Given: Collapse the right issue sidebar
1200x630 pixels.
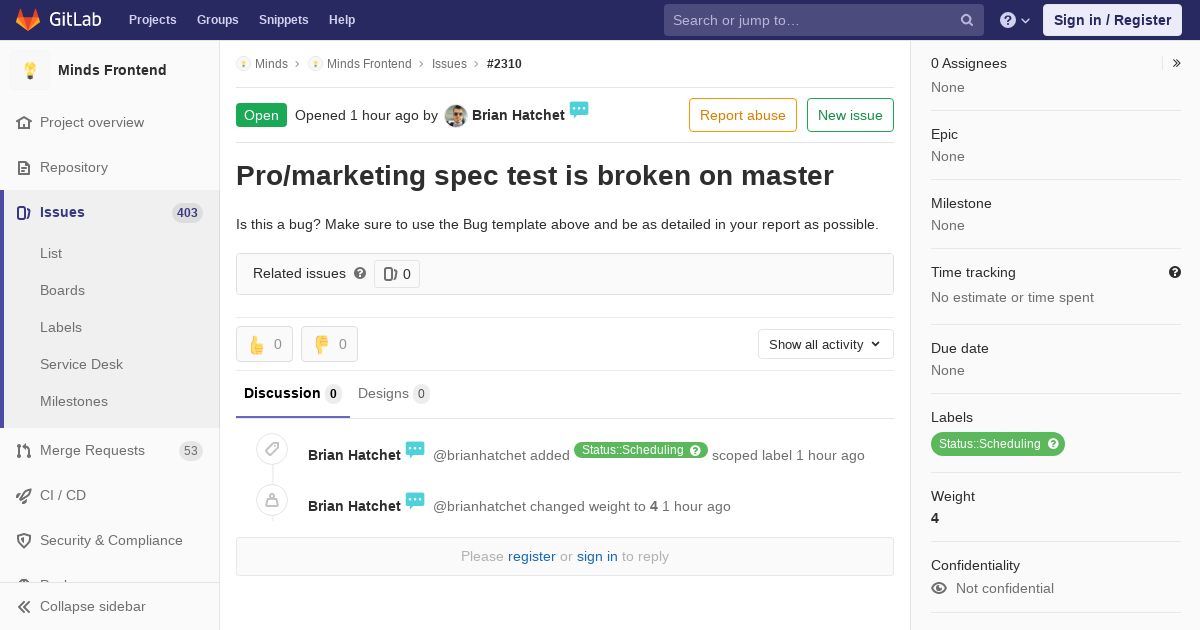Looking at the screenshot, I should pos(1177,63).
